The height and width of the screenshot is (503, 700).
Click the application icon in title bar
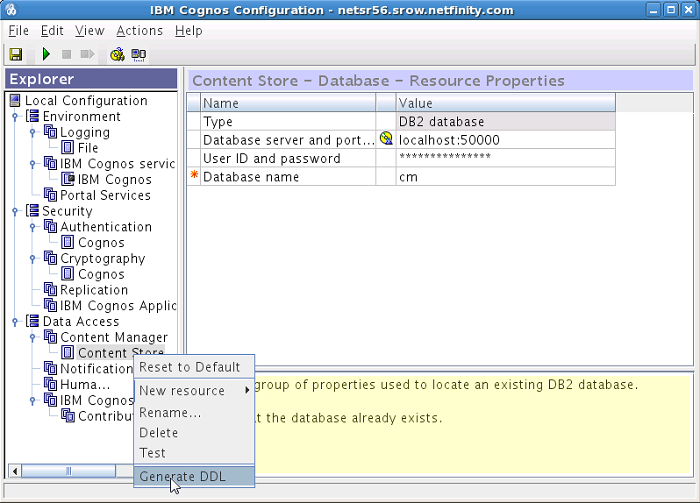(11, 9)
